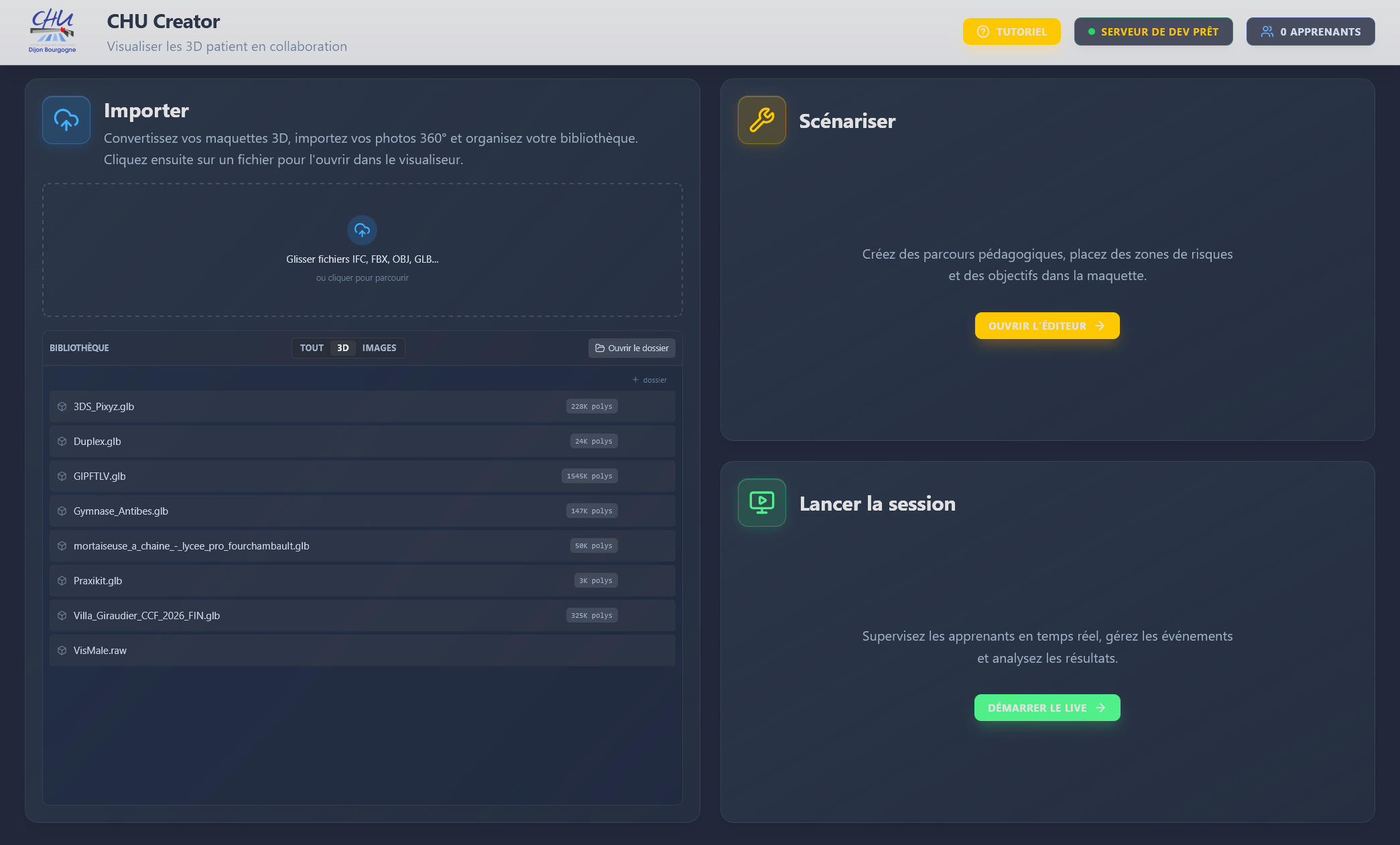Image resolution: width=1400 pixels, height=845 pixels.
Task: Click the BIBLIOTHÈQUE heading
Action: pos(79,348)
